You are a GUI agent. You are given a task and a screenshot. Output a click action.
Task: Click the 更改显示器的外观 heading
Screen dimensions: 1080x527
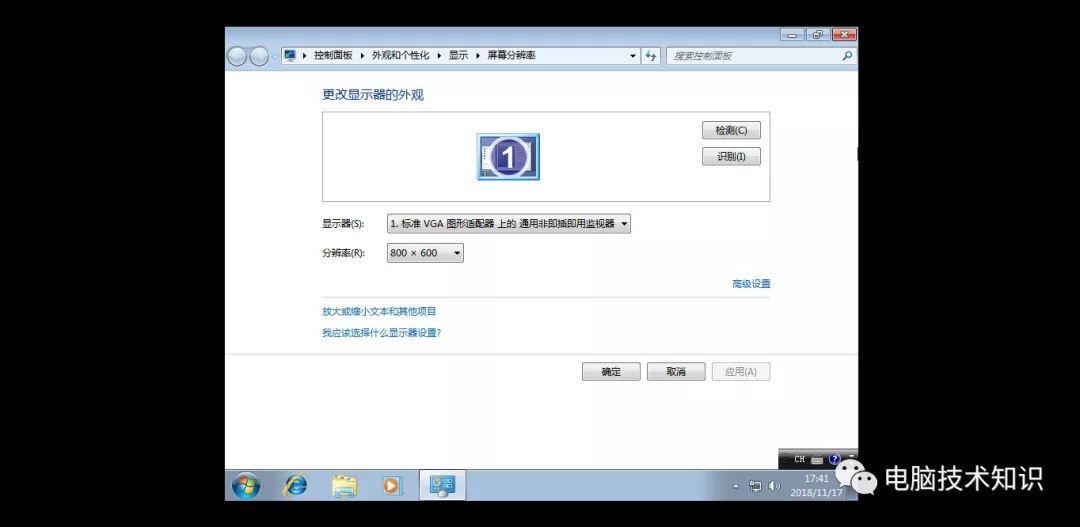click(373, 95)
